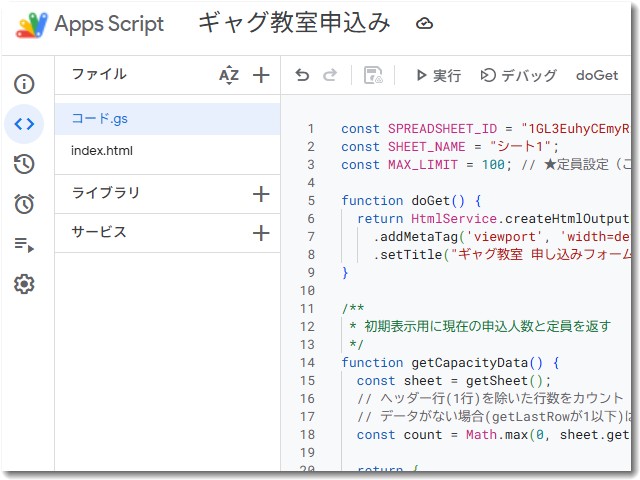Run the script with 実行 button
Viewport: 640px width, 480px height.
[437, 75]
